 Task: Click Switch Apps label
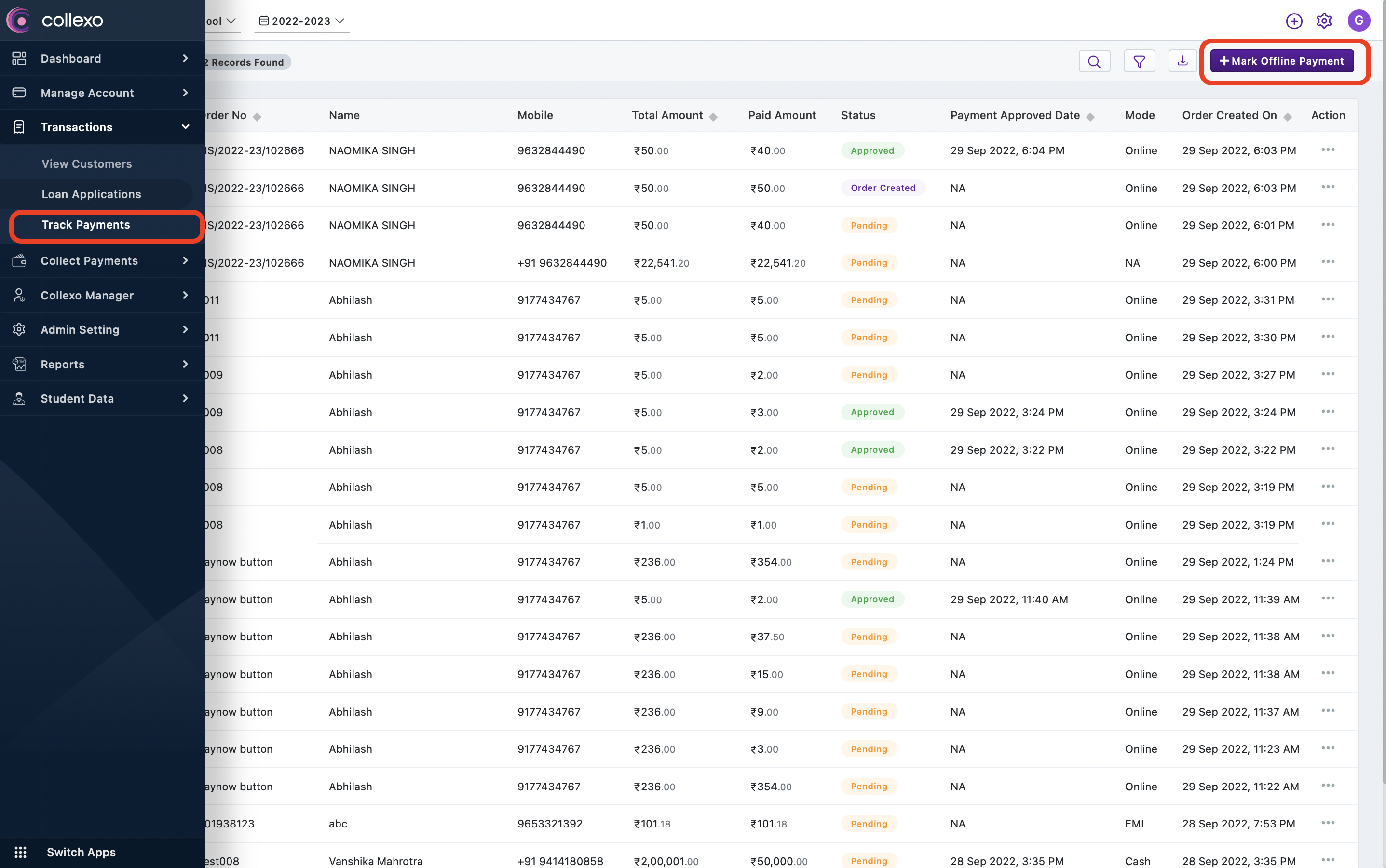(81, 852)
